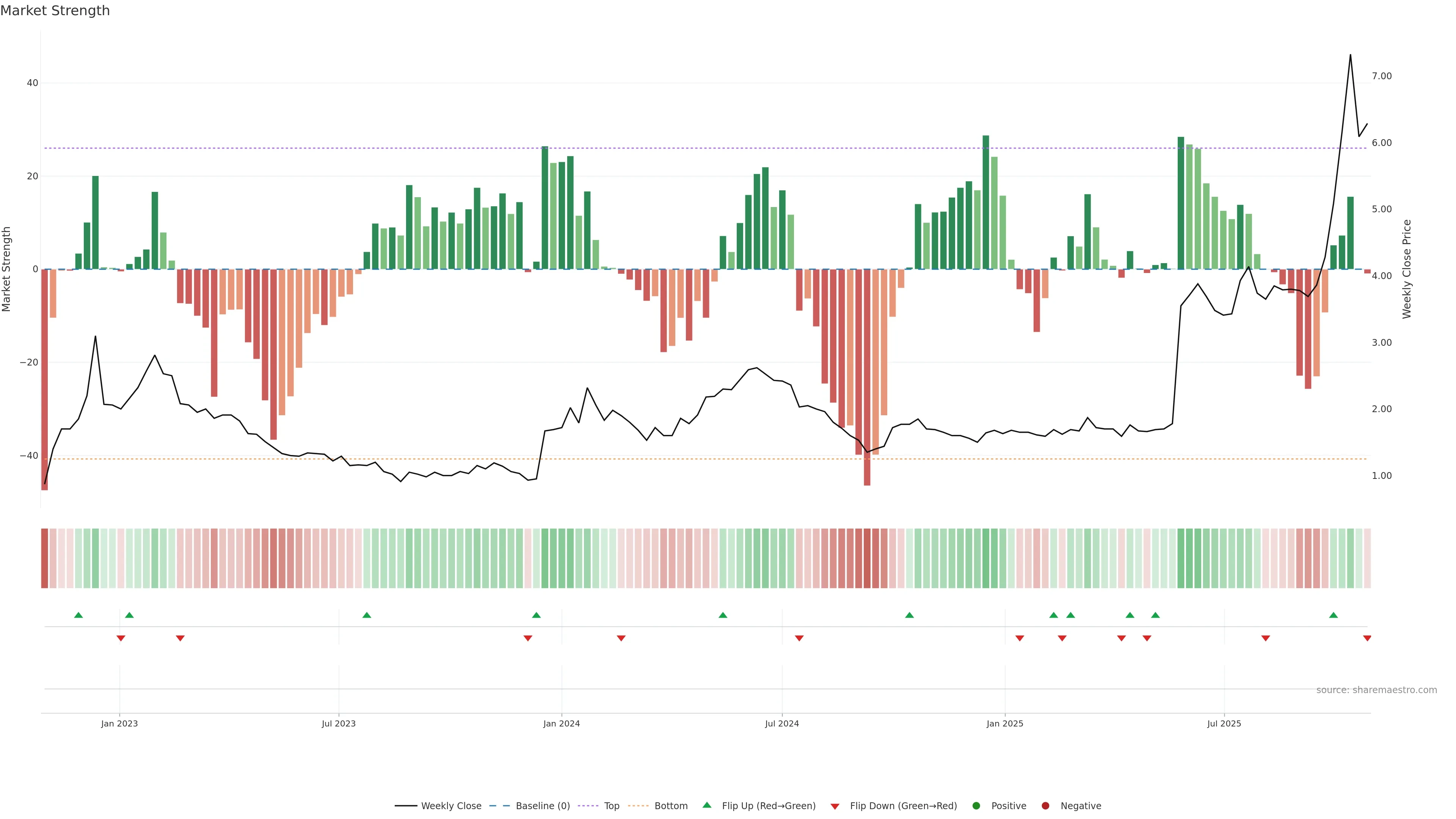Viewport: 1456px width, 819px height.
Task: Click the flip-up triangle just after Jul 2023
Action: 367,615
